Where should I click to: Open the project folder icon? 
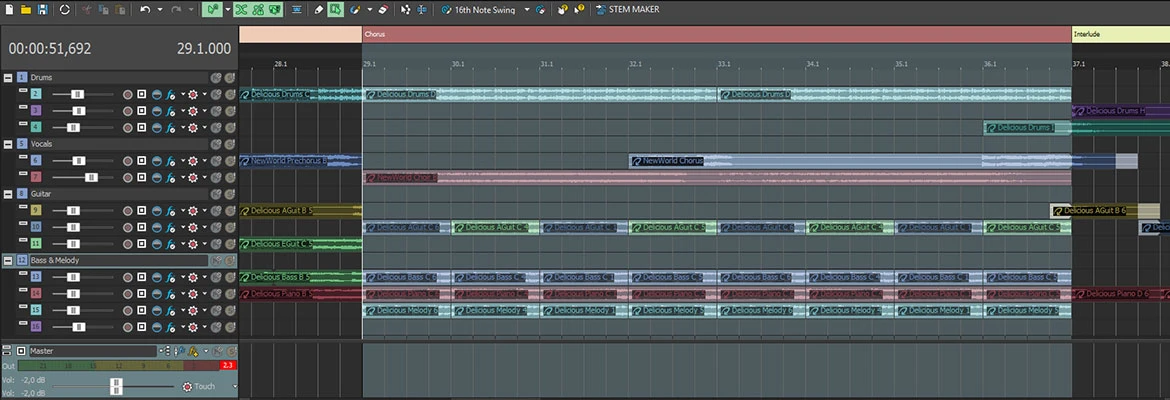[x=25, y=9]
